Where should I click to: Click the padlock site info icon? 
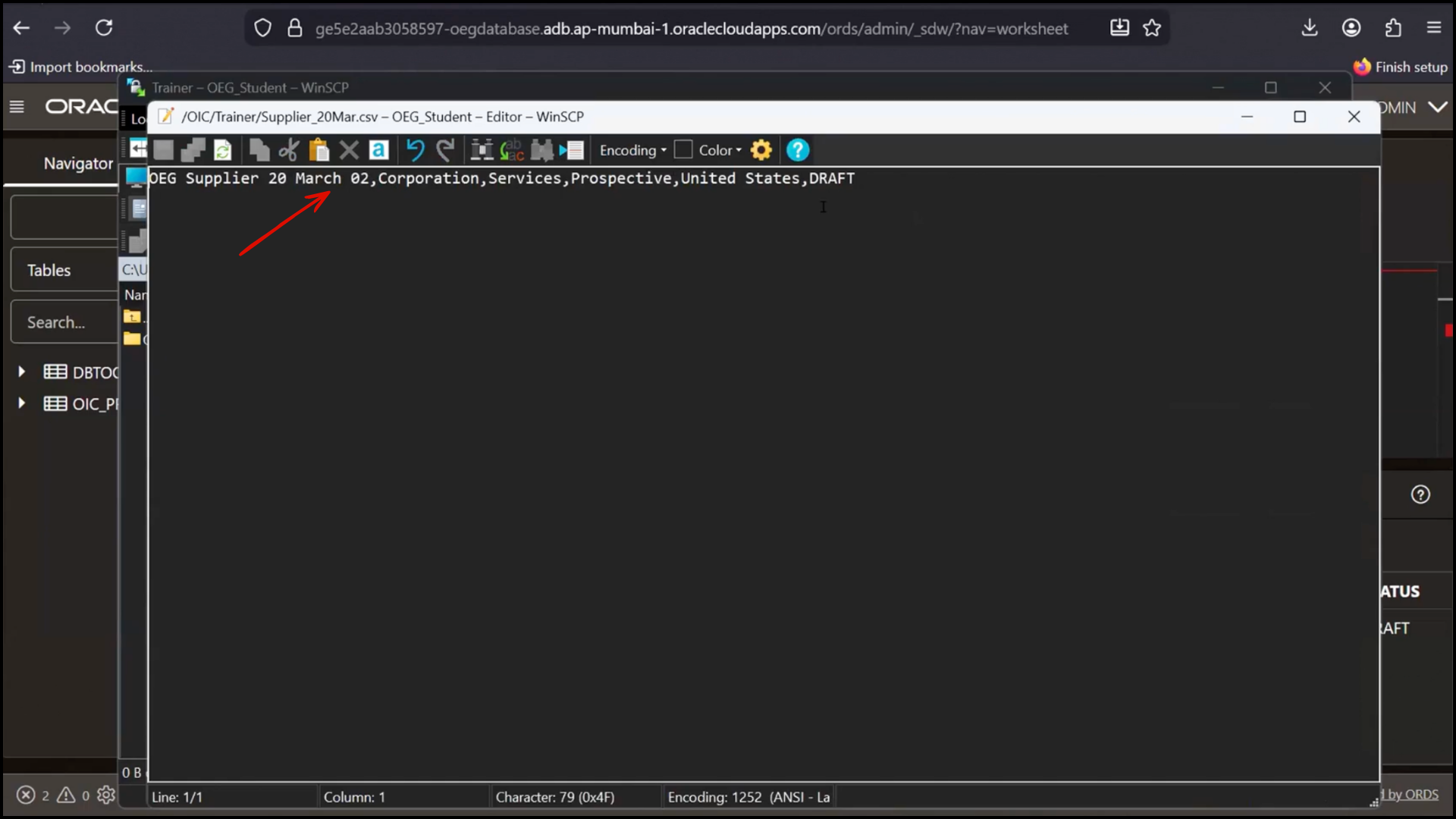(295, 28)
